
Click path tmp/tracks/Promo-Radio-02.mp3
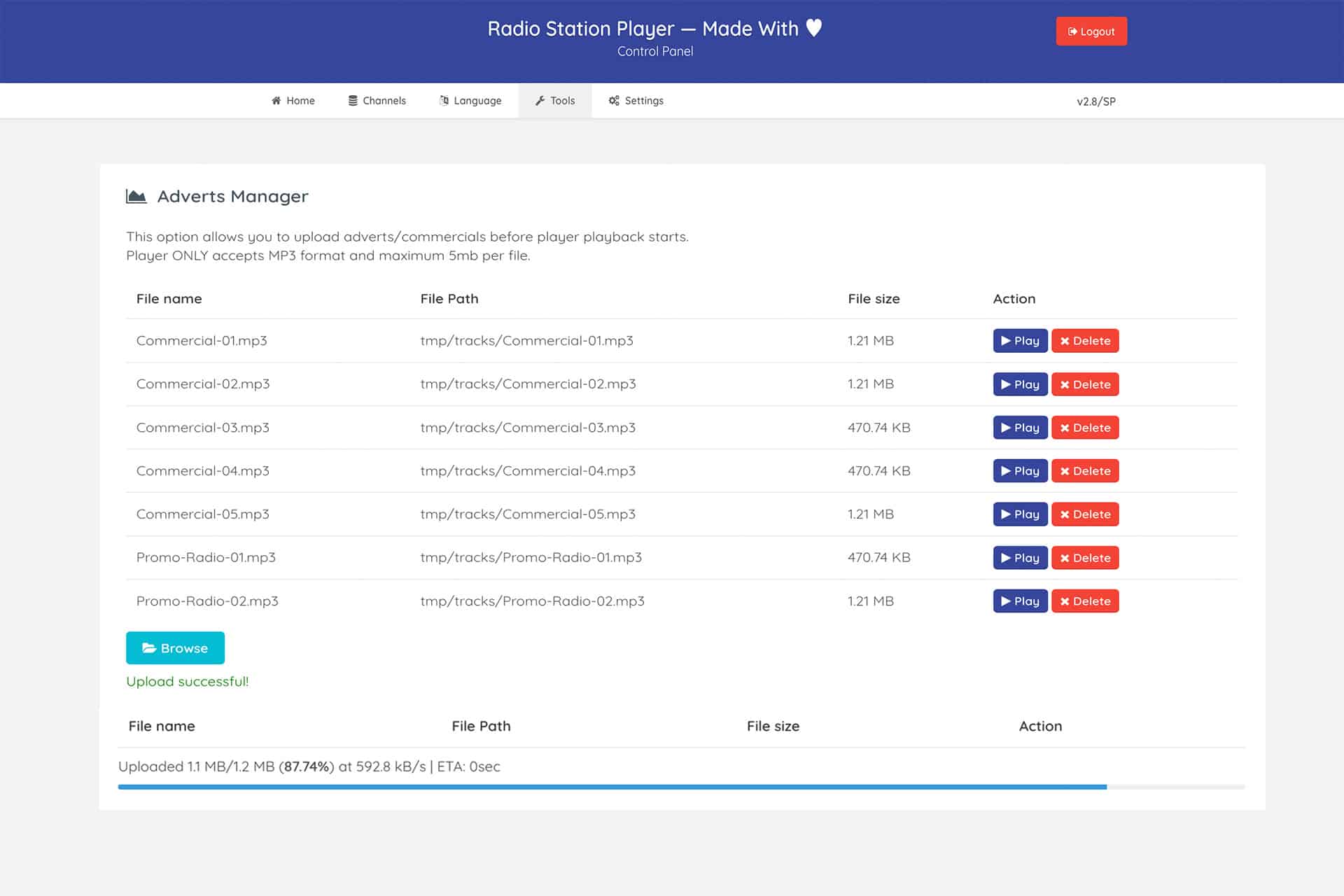click(x=532, y=601)
